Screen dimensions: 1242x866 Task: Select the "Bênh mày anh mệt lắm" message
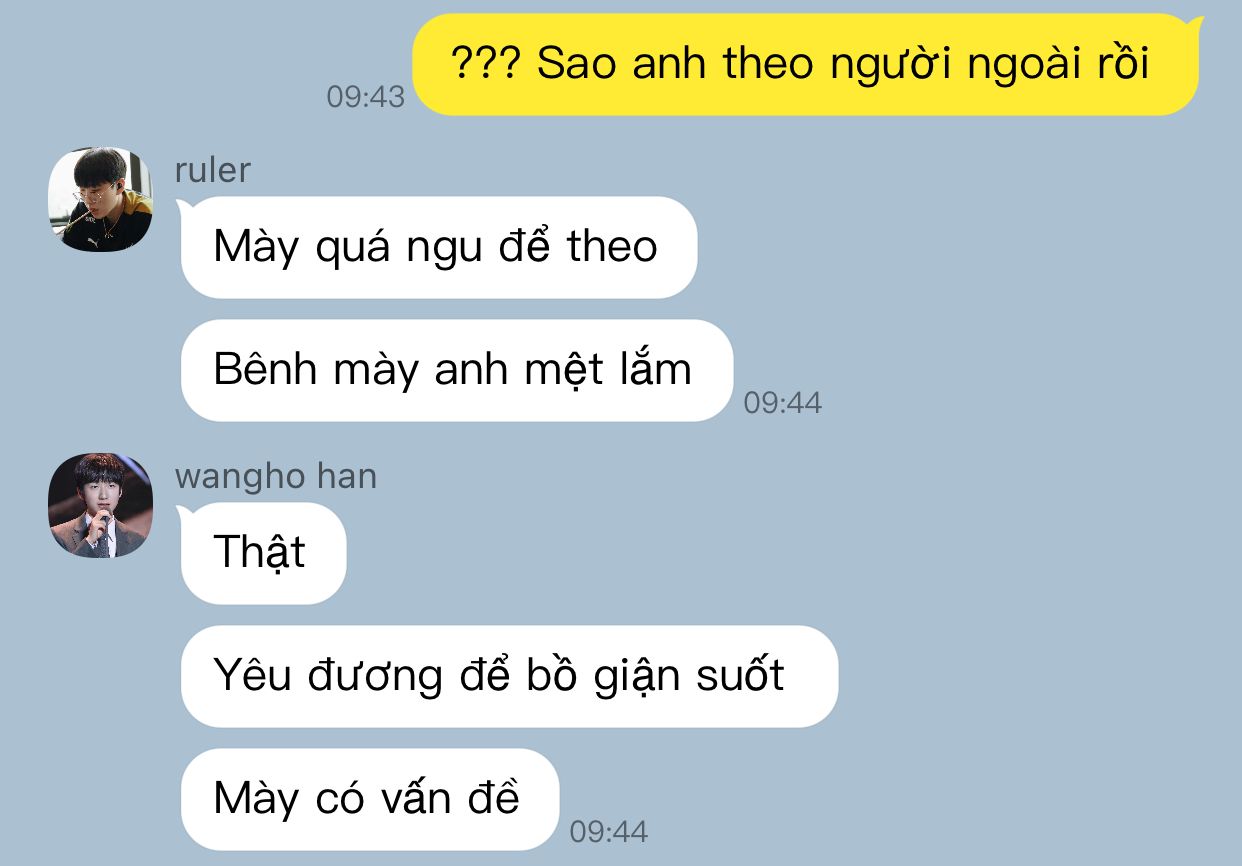456,370
